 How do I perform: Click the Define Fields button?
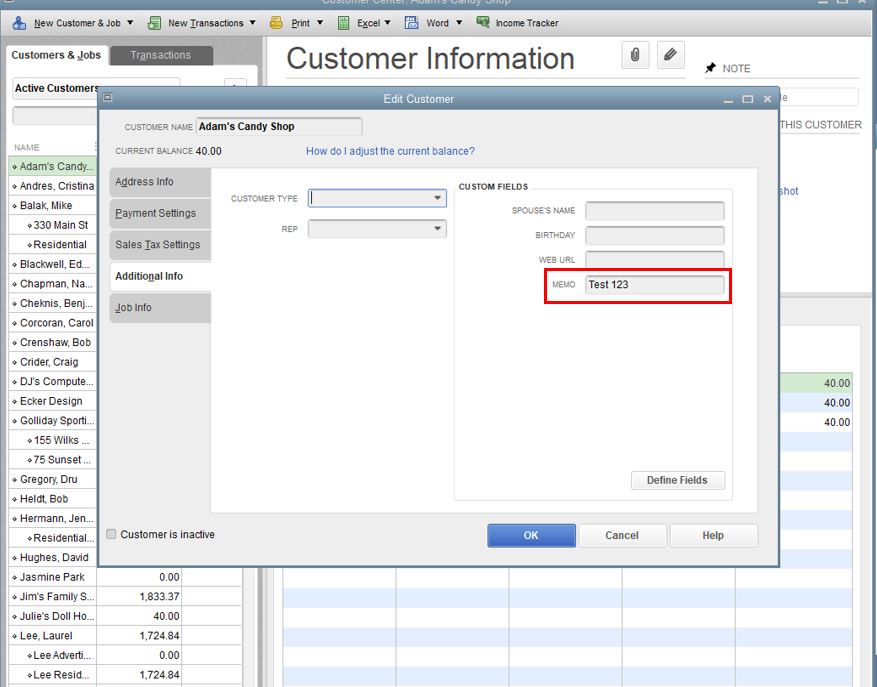pyautogui.click(x=677, y=480)
